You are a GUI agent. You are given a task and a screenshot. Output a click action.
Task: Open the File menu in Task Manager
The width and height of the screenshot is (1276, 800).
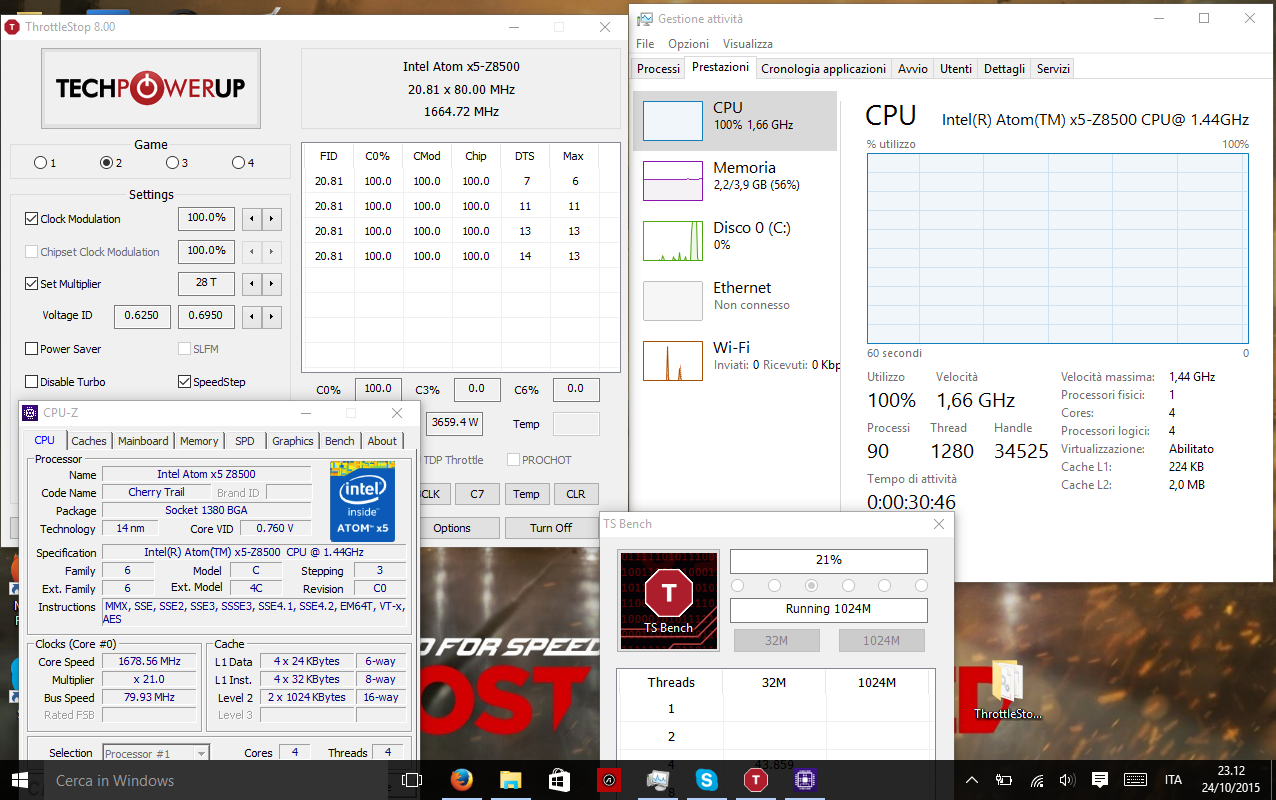(x=645, y=44)
